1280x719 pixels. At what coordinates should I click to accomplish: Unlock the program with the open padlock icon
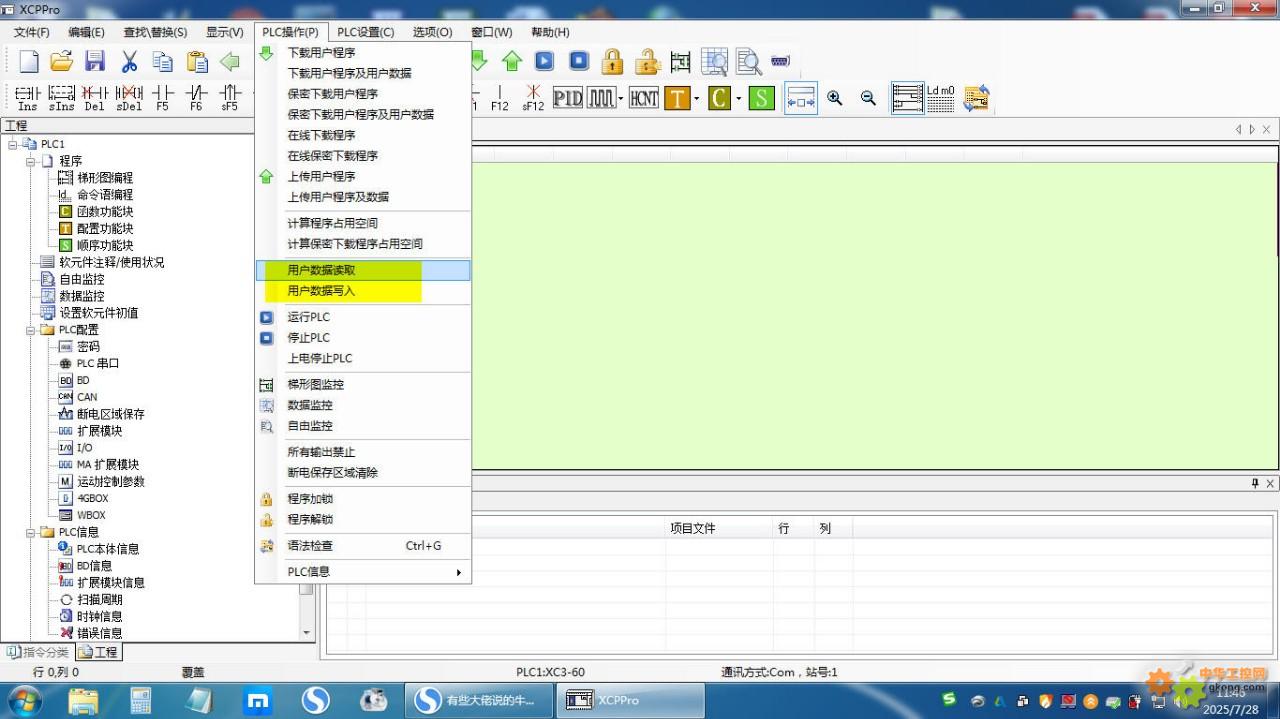point(647,61)
